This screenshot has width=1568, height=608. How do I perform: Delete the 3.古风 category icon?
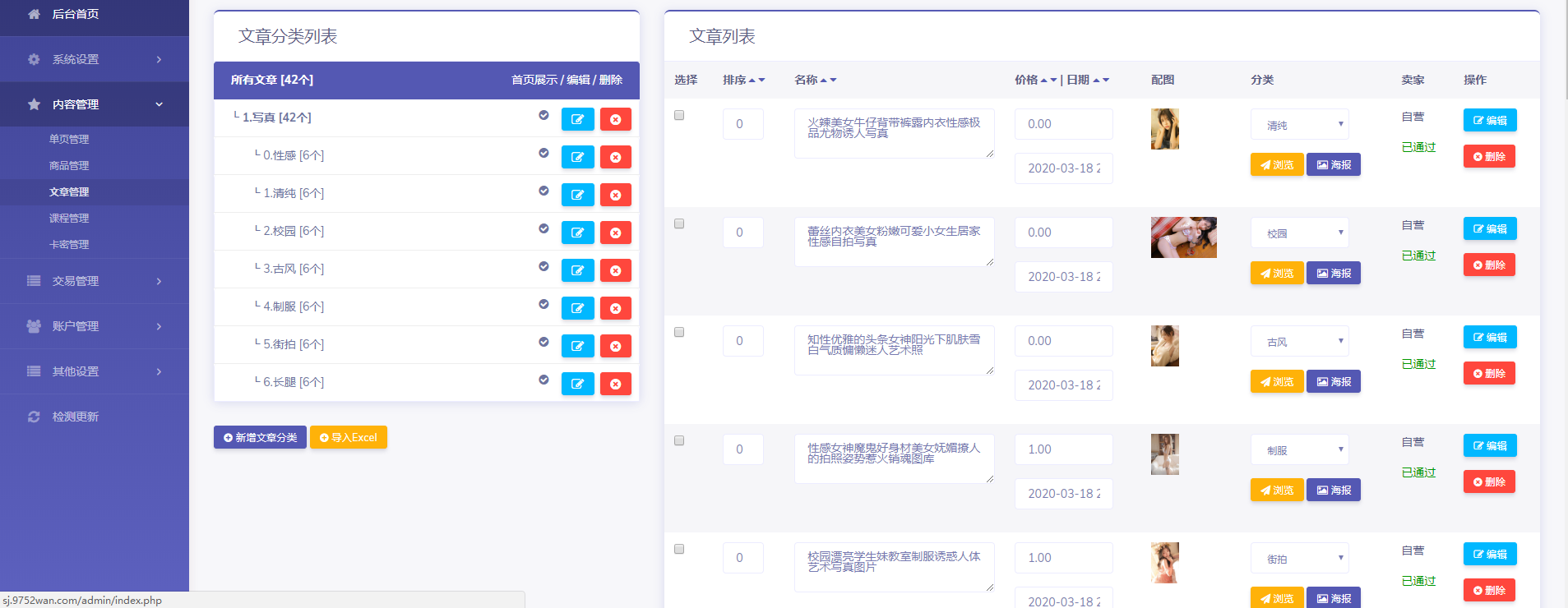[x=615, y=270]
